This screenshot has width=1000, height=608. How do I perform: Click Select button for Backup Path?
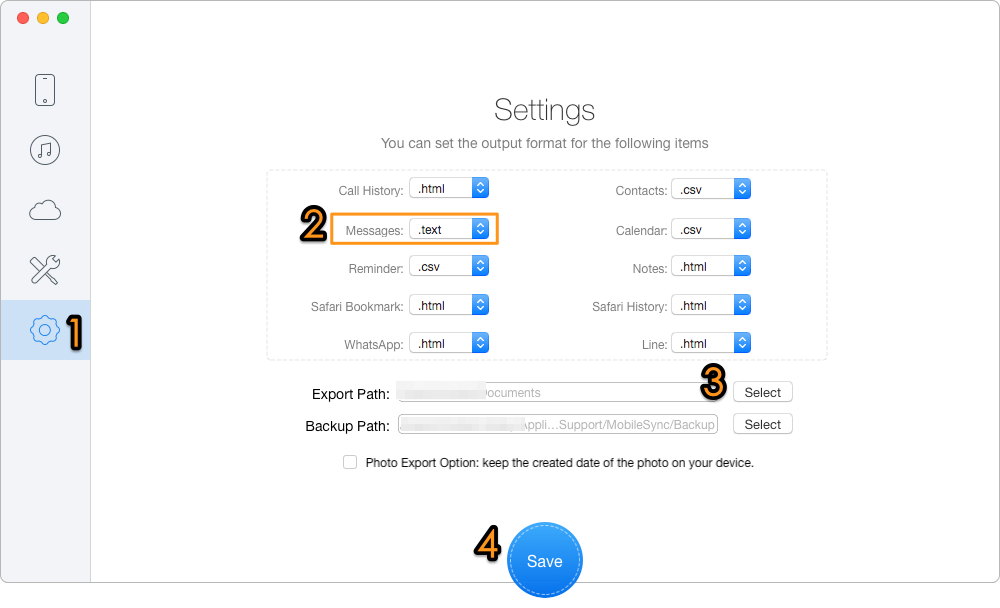coord(763,424)
